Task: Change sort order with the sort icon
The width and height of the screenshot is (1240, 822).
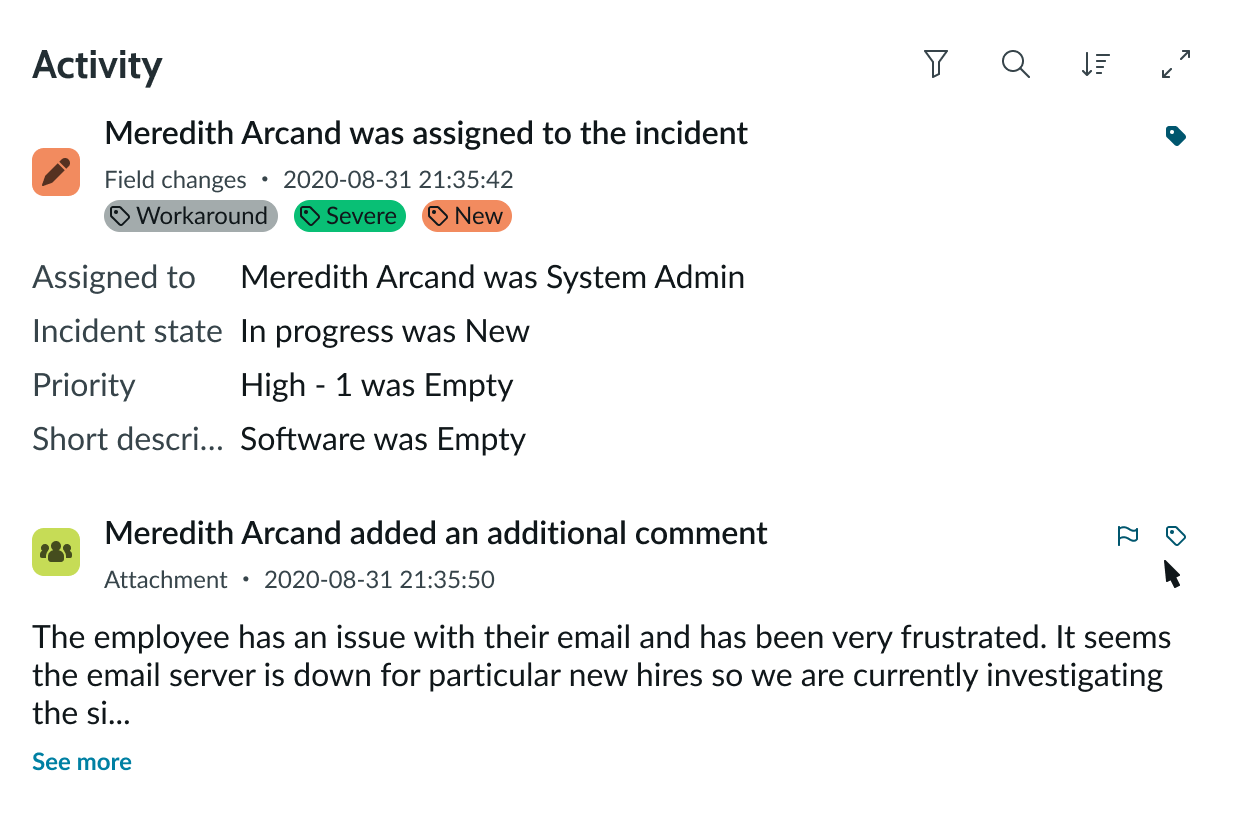Action: [1096, 65]
